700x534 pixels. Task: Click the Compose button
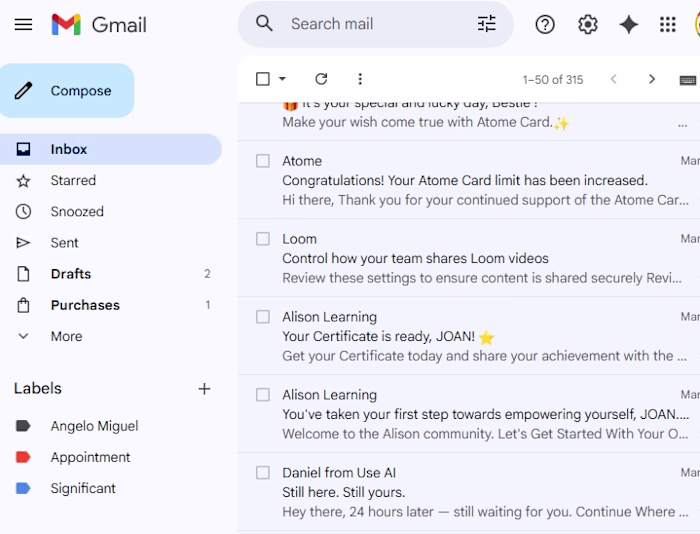(x=67, y=91)
